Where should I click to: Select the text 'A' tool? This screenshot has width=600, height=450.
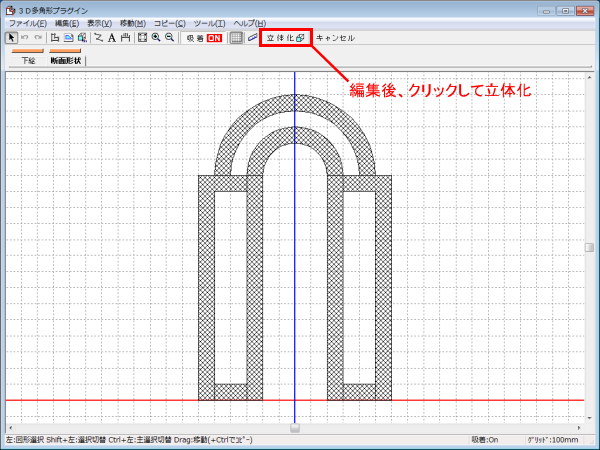point(112,38)
